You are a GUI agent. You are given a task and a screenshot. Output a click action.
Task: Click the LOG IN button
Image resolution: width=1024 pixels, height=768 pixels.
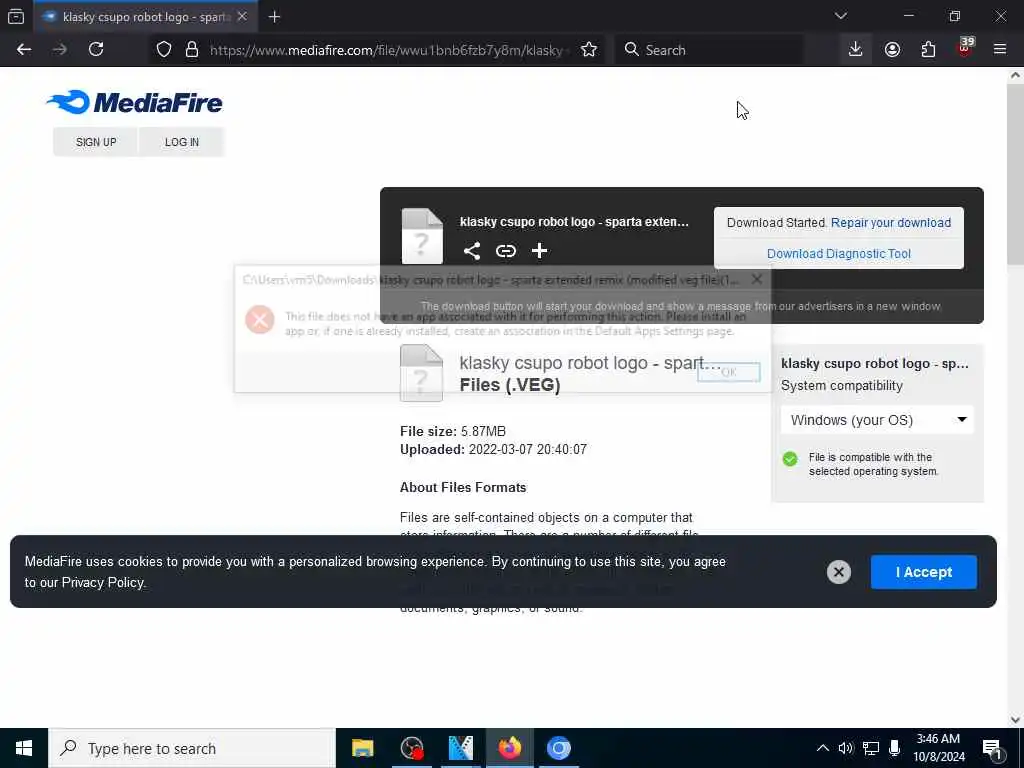tap(182, 142)
